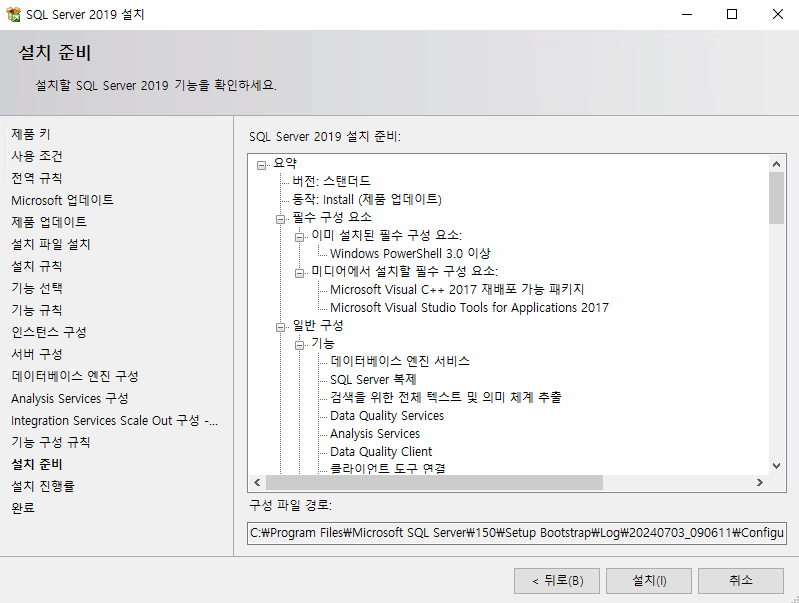Select the 설치 진행률 step
Screen dimensions: 799x603
[x=43, y=486]
